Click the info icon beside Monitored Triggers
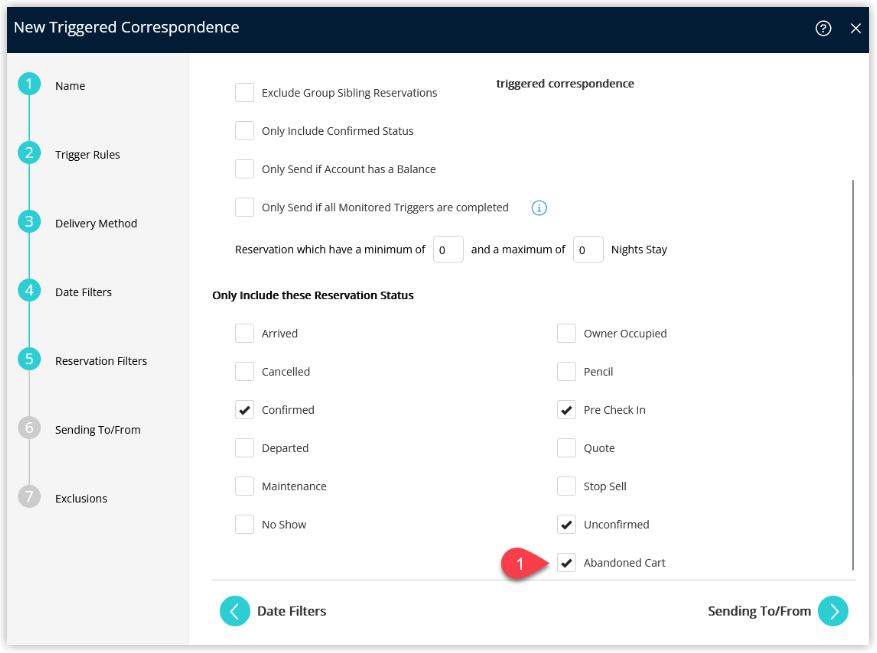 pyautogui.click(x=539, y=208)
